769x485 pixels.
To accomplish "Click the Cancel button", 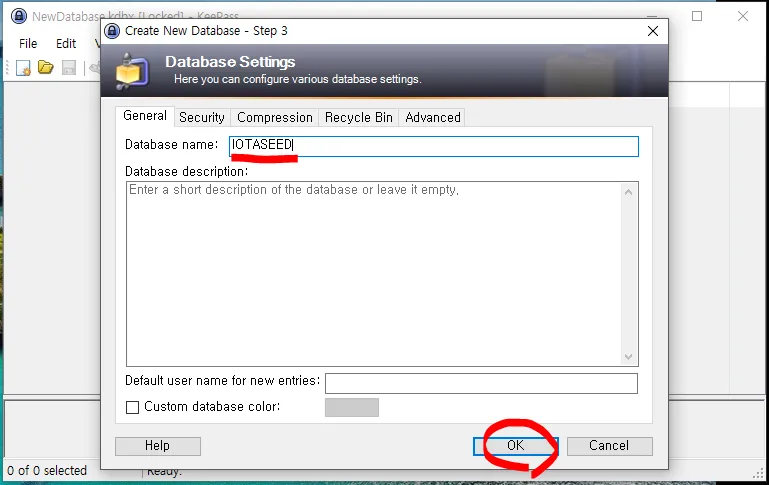I will [x=609, y=446].
